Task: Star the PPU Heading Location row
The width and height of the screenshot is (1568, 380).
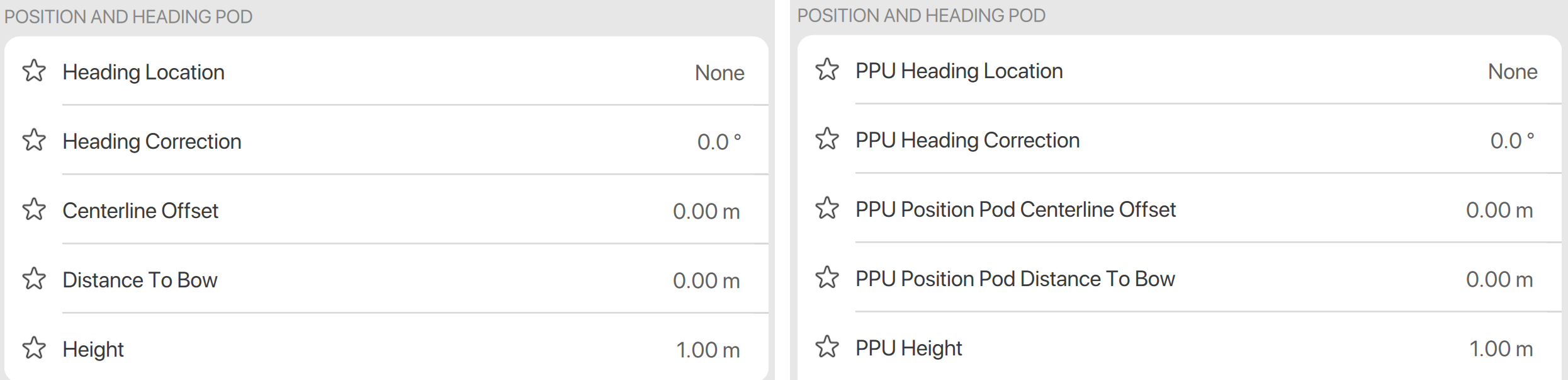Action: point(827,70)
